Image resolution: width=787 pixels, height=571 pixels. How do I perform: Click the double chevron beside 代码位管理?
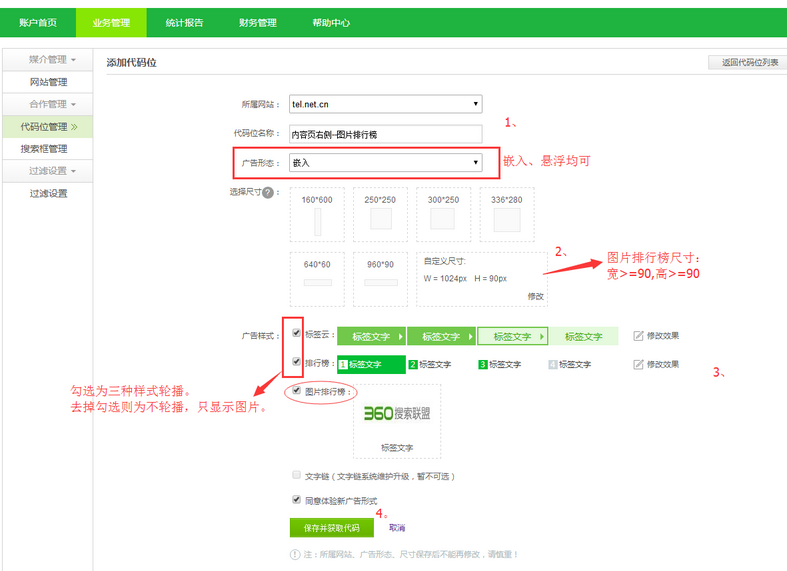pos(74,127)
